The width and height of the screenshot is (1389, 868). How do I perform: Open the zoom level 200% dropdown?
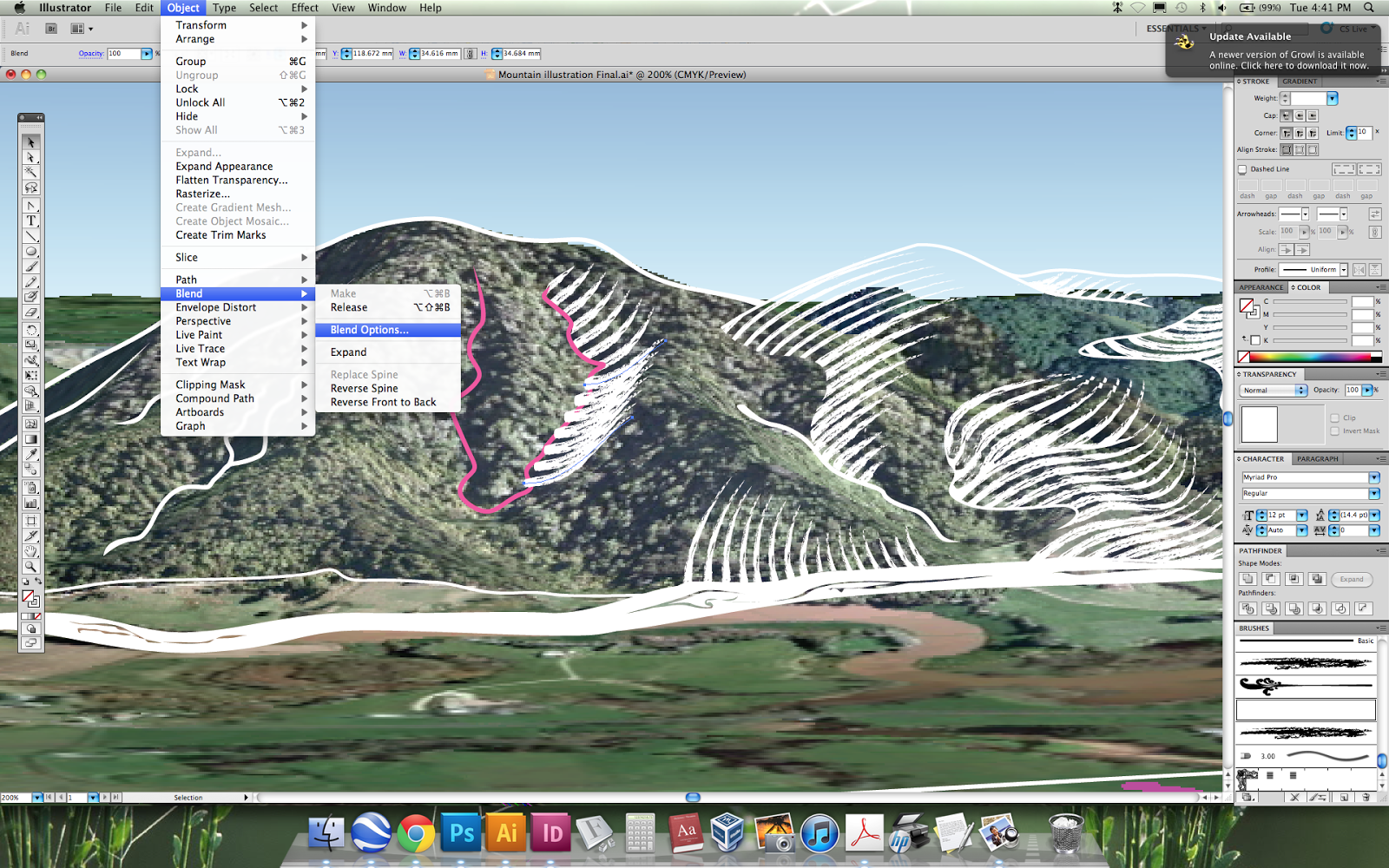click(x=37, y=797)
